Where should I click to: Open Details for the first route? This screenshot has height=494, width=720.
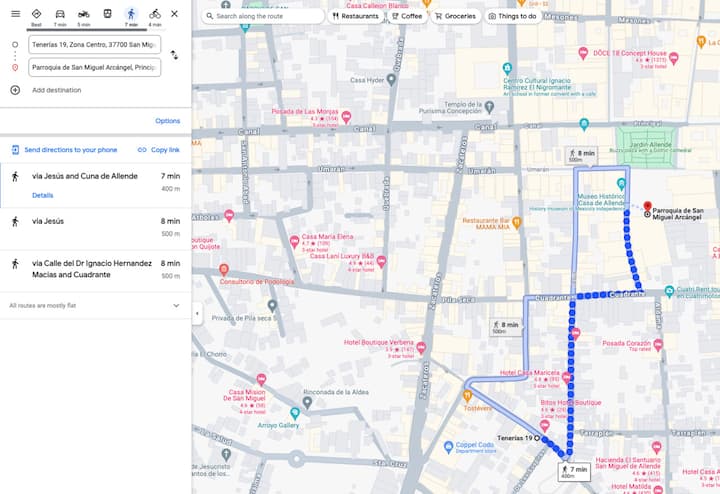43,195
